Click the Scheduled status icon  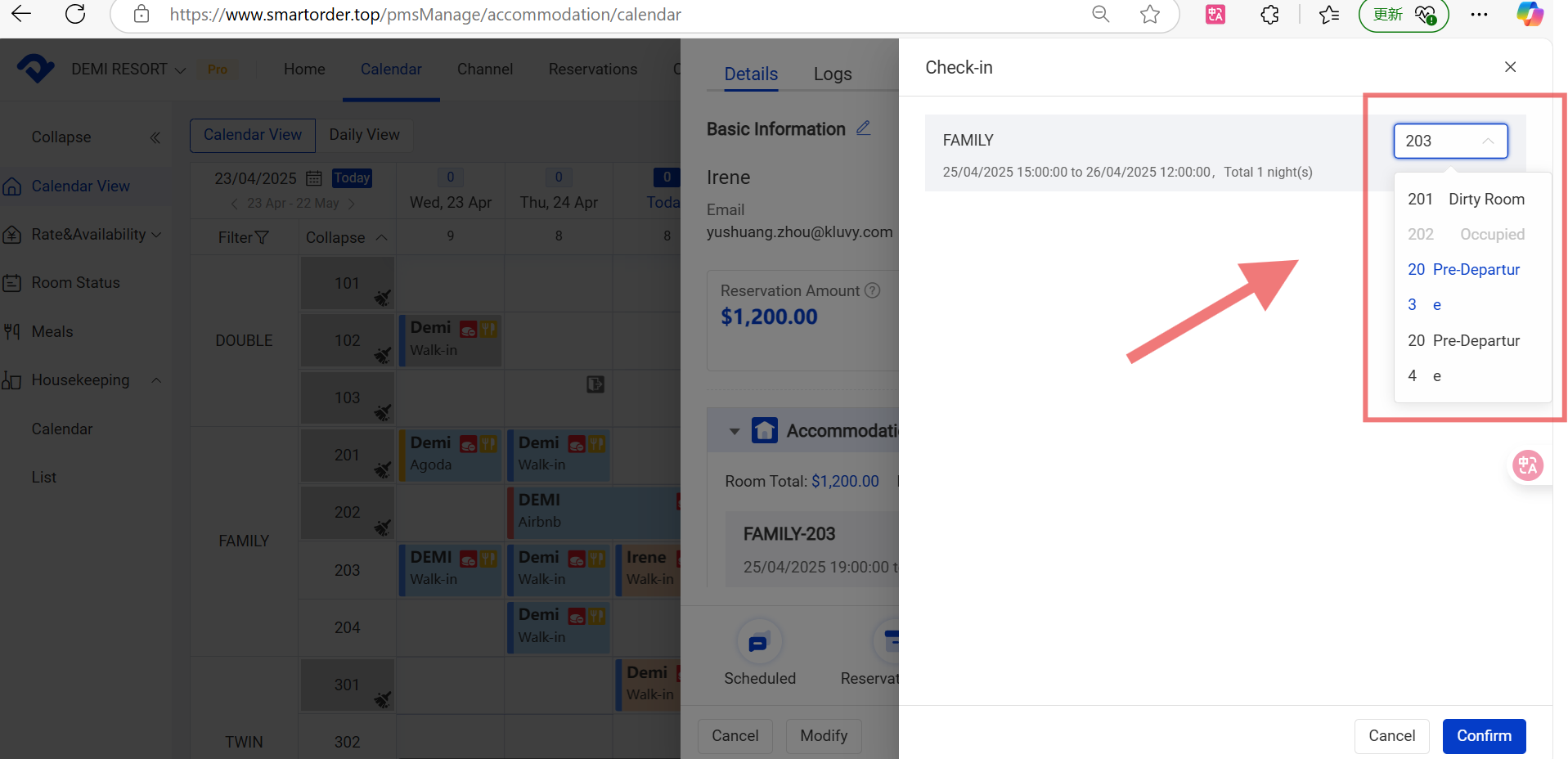click(759, 643)
